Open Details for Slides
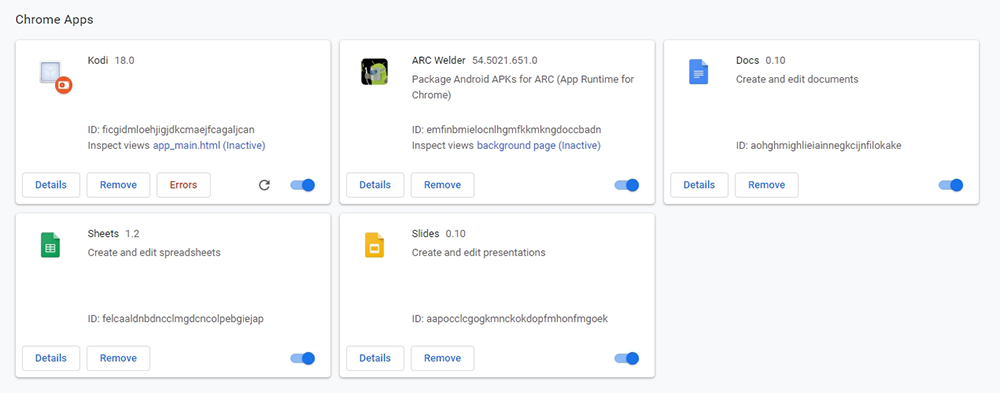The width and height of the screenshot is (1000, 393). (x=375, y=358)
